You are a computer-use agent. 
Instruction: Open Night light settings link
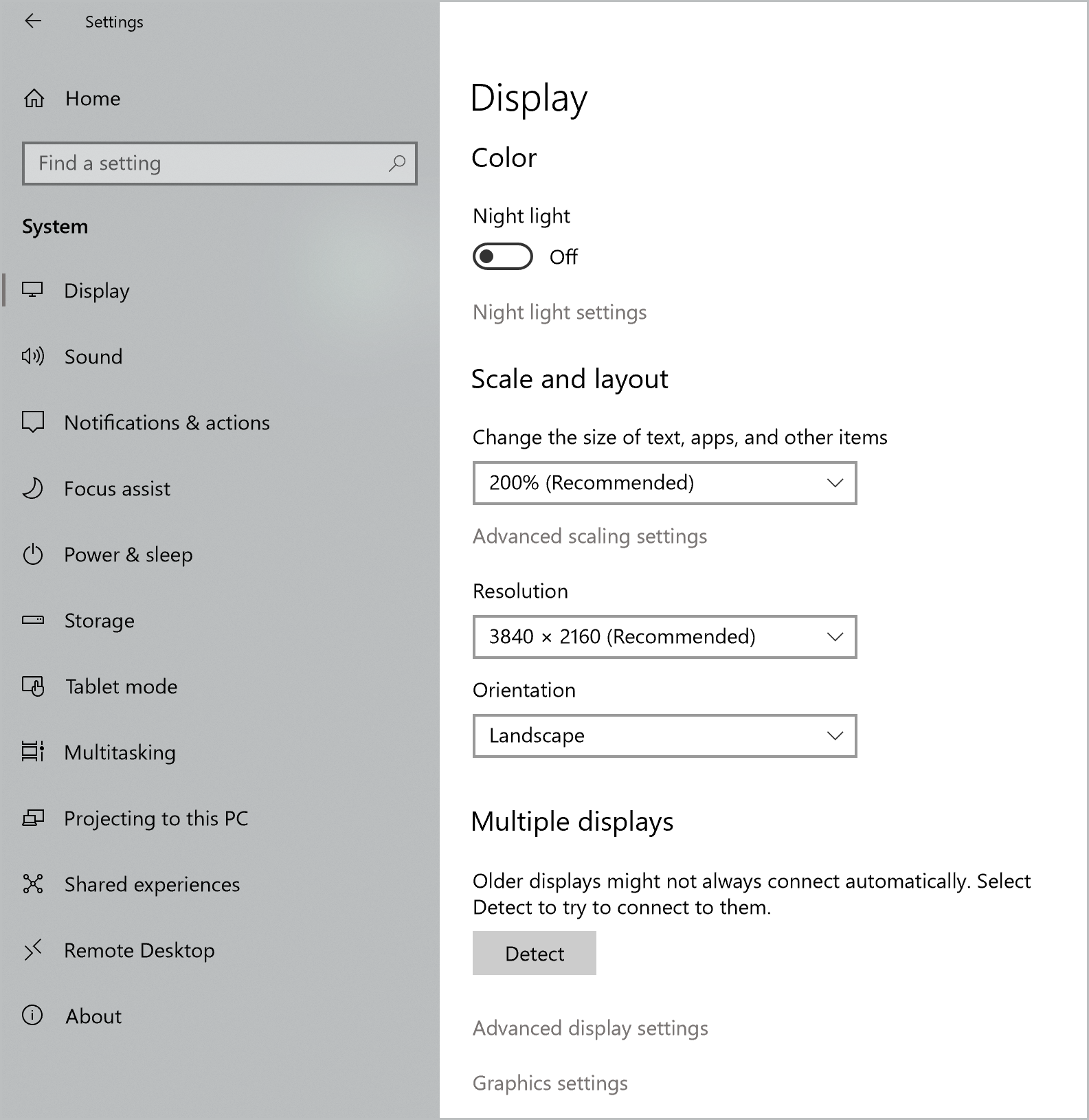pyautogui.click(x=560, y=313)
